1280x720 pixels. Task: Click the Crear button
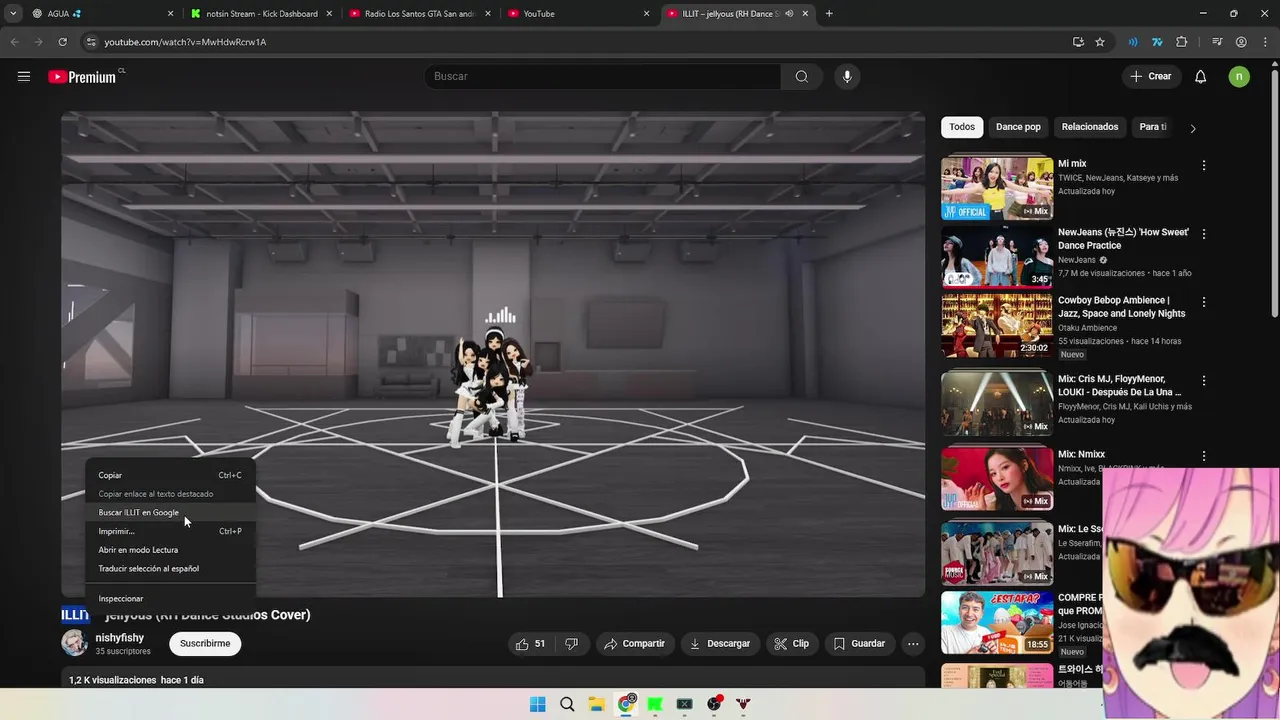pyautogui.click(x=1151, y=77)
